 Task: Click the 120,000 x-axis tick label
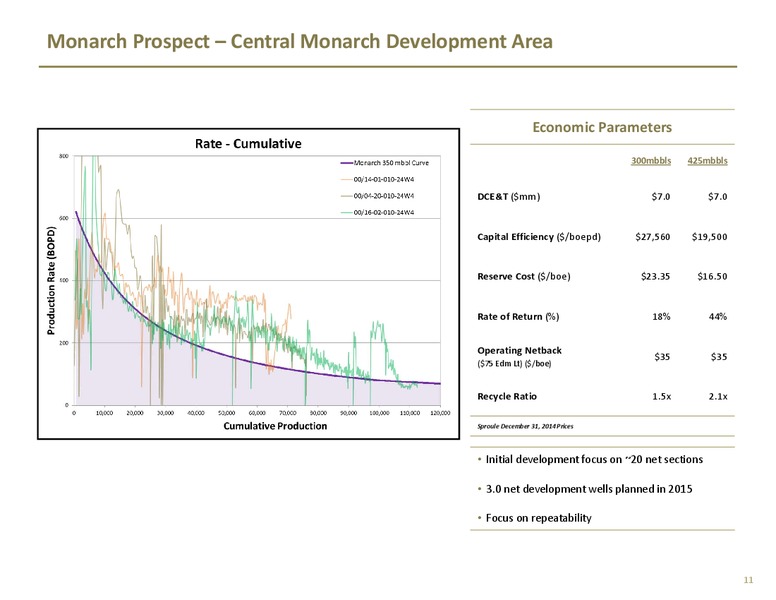tap(440, 413)
